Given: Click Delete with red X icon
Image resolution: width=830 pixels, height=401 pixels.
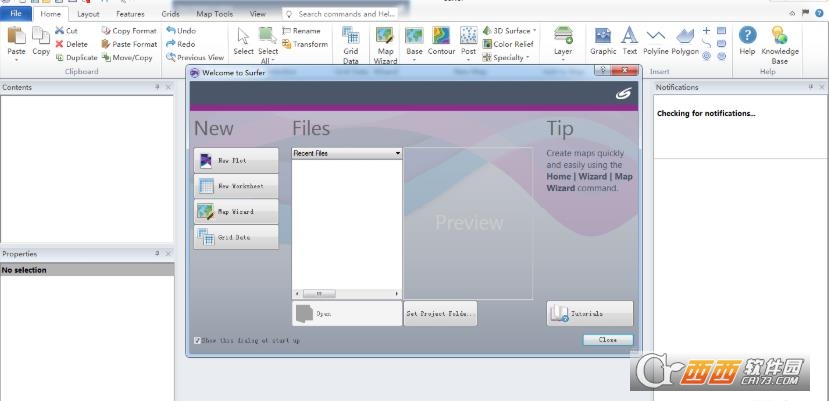Looking at the screenshot, I should (x=71, y=44).
